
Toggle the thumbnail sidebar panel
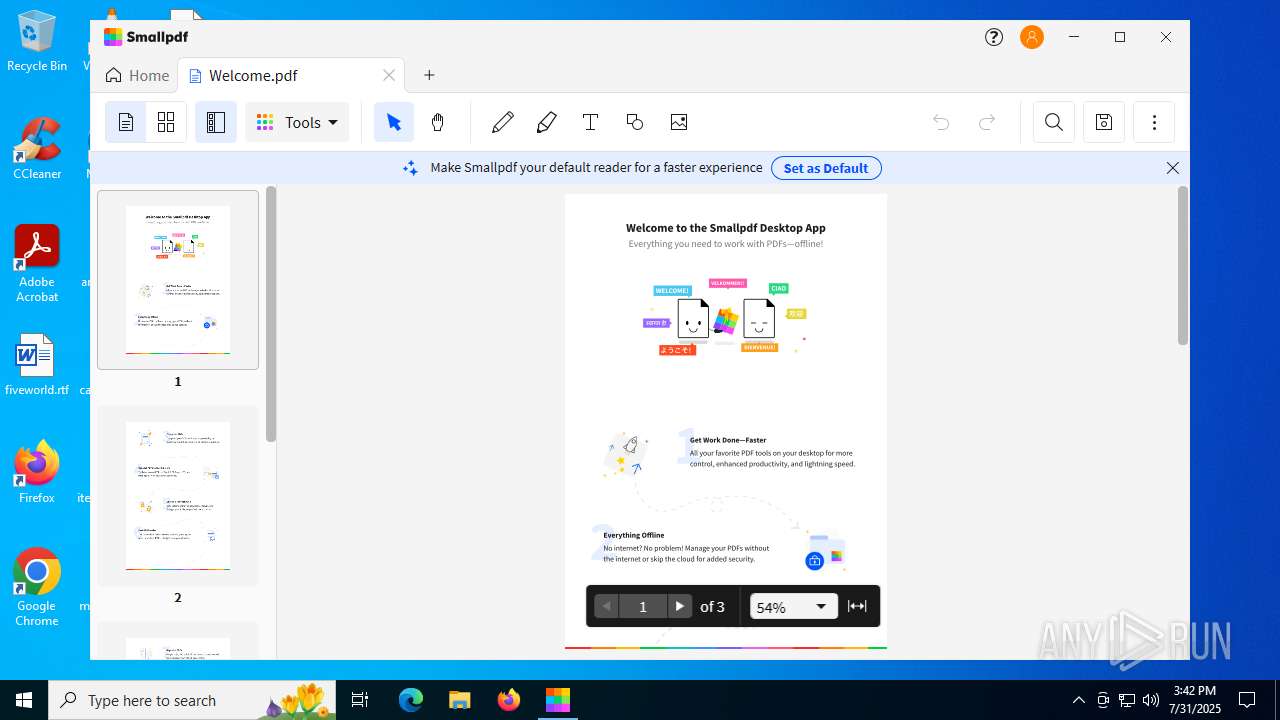click(215, 122)
